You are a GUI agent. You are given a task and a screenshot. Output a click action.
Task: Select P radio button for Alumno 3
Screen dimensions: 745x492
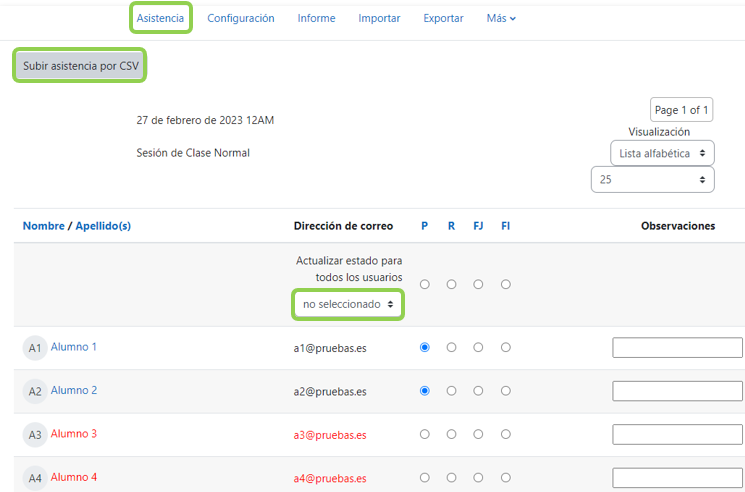(x=425, y=435)
